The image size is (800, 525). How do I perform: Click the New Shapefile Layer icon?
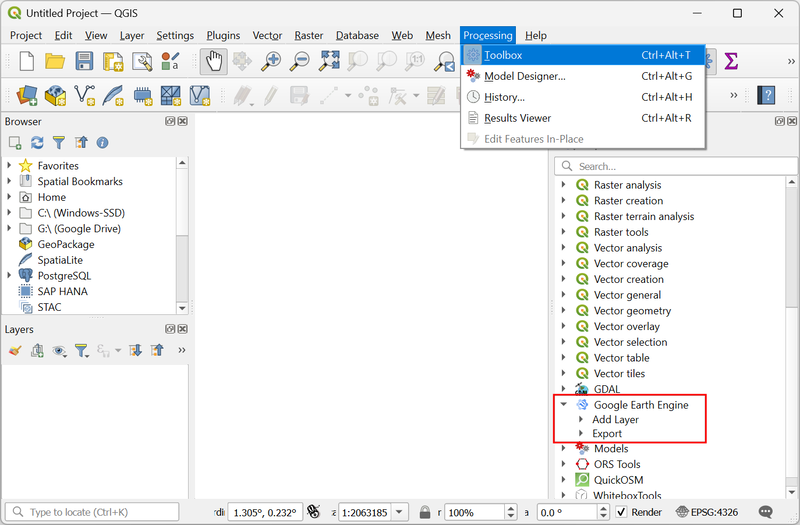coord(84,95)
